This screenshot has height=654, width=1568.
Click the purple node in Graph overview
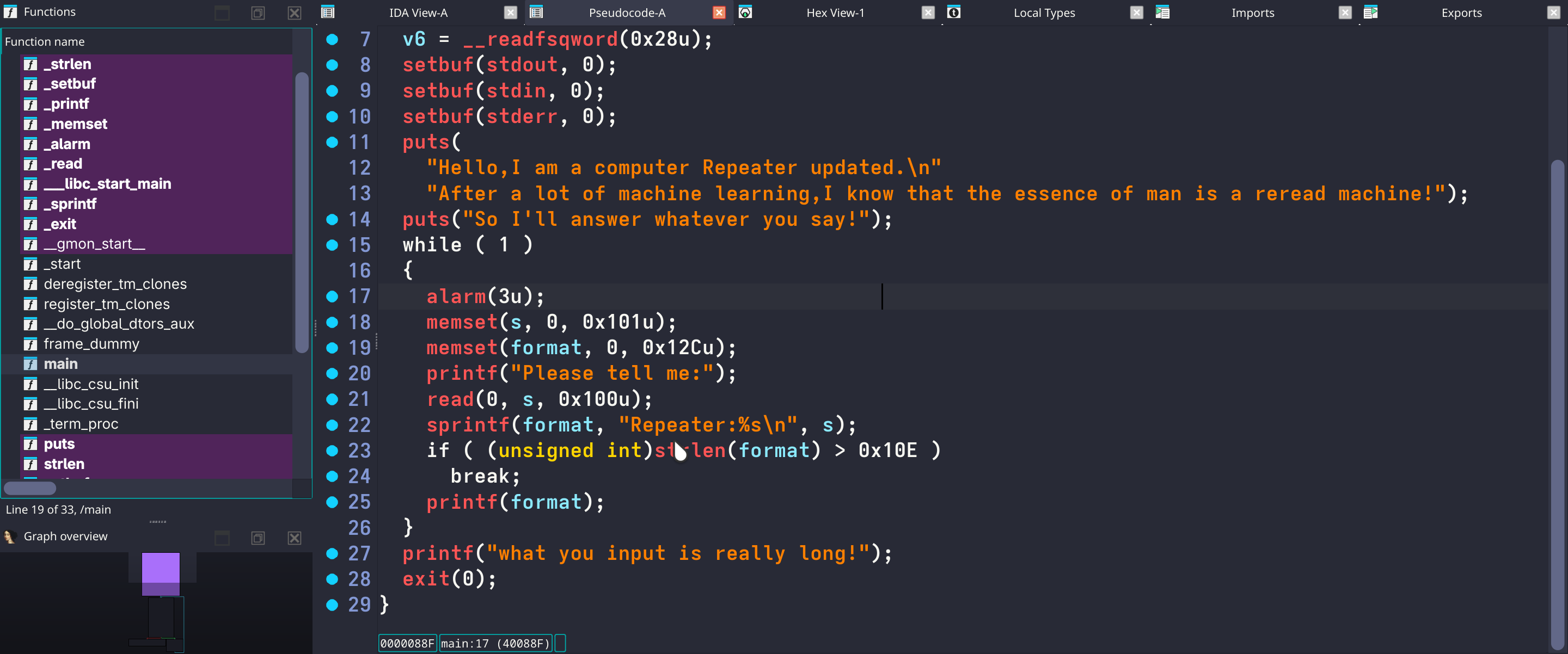pyautogui.click(x=161, y=573)
